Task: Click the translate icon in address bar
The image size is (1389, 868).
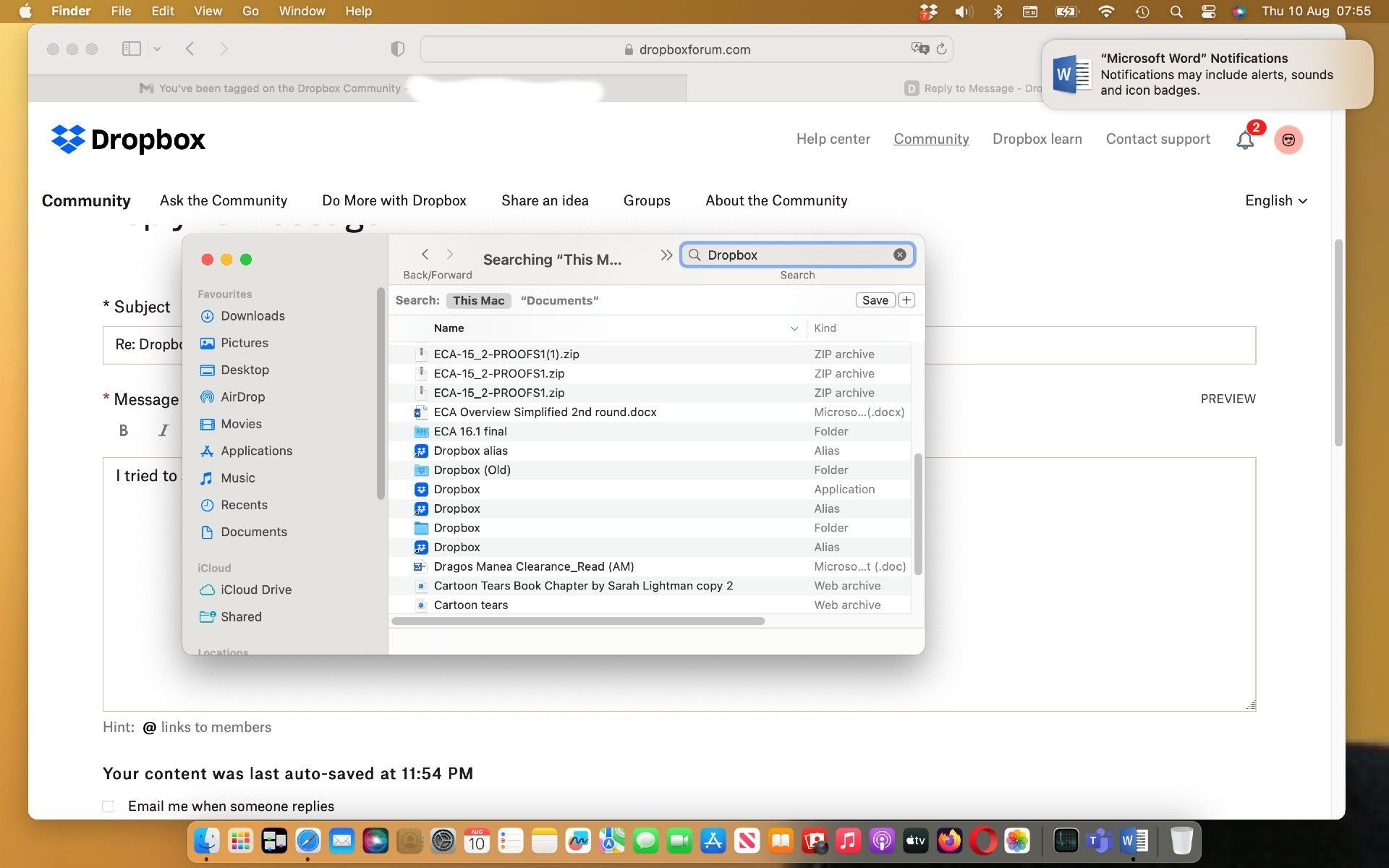Action: pos(919,48)
